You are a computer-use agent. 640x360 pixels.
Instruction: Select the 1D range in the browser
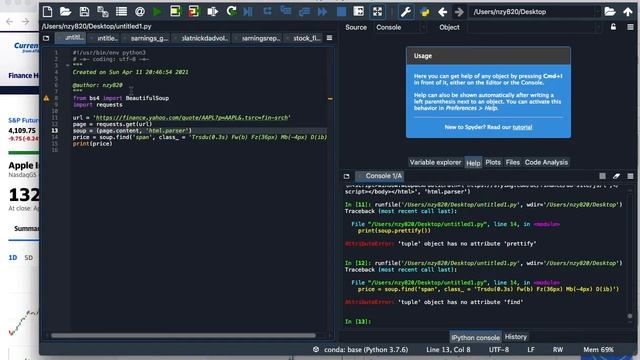click(13, 258)
